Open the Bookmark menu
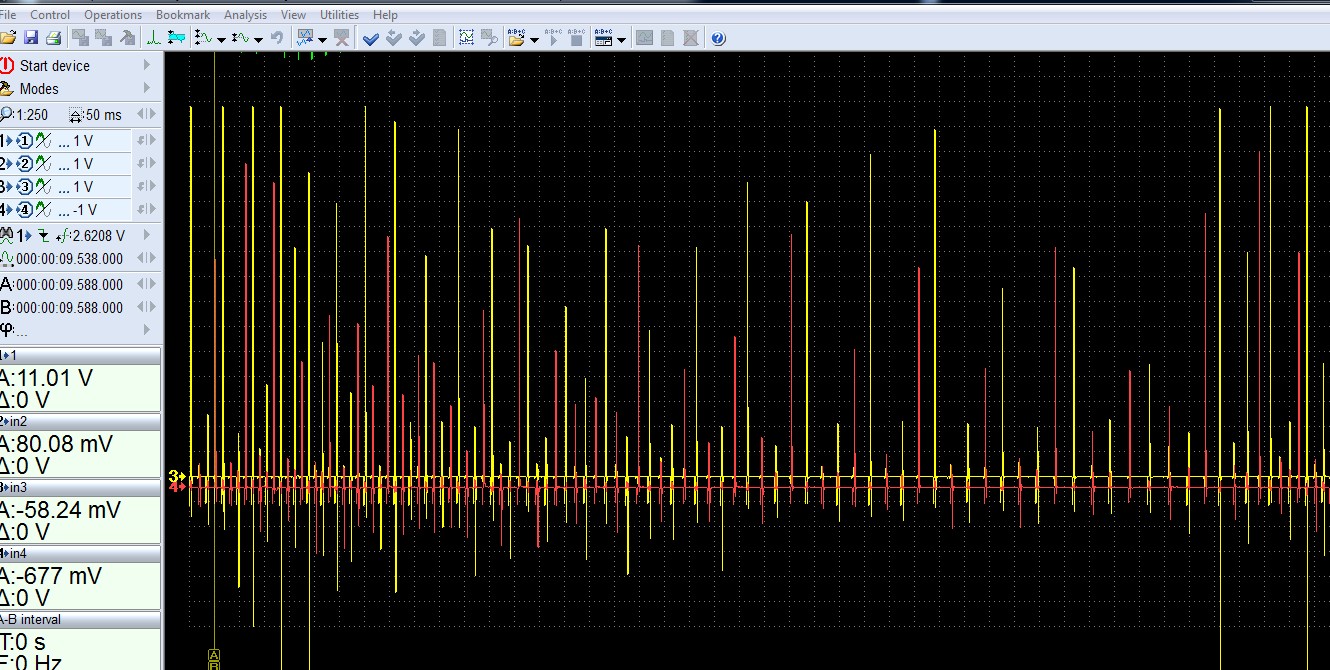Screen dimensions: 1330x670 pyautogui.click(x=183, y=15)
